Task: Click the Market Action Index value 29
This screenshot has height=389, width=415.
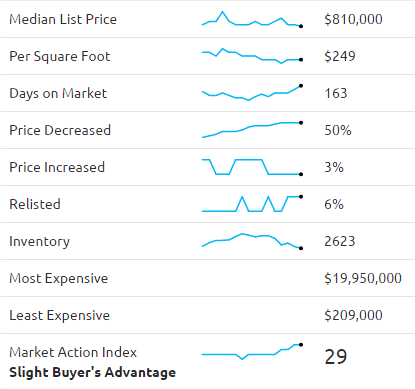Action: pyautogui.click(x=336, y=357)
